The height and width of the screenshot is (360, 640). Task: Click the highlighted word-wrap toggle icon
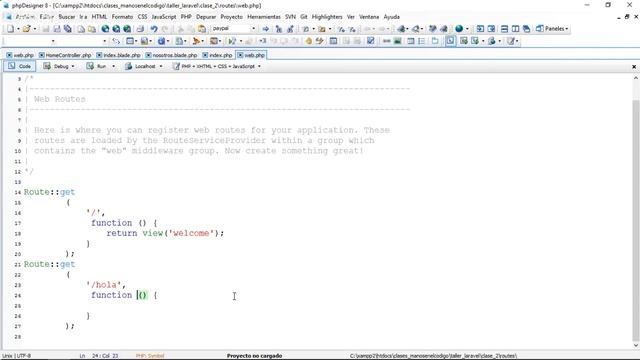pyautogui.click(x=451, y=41)
